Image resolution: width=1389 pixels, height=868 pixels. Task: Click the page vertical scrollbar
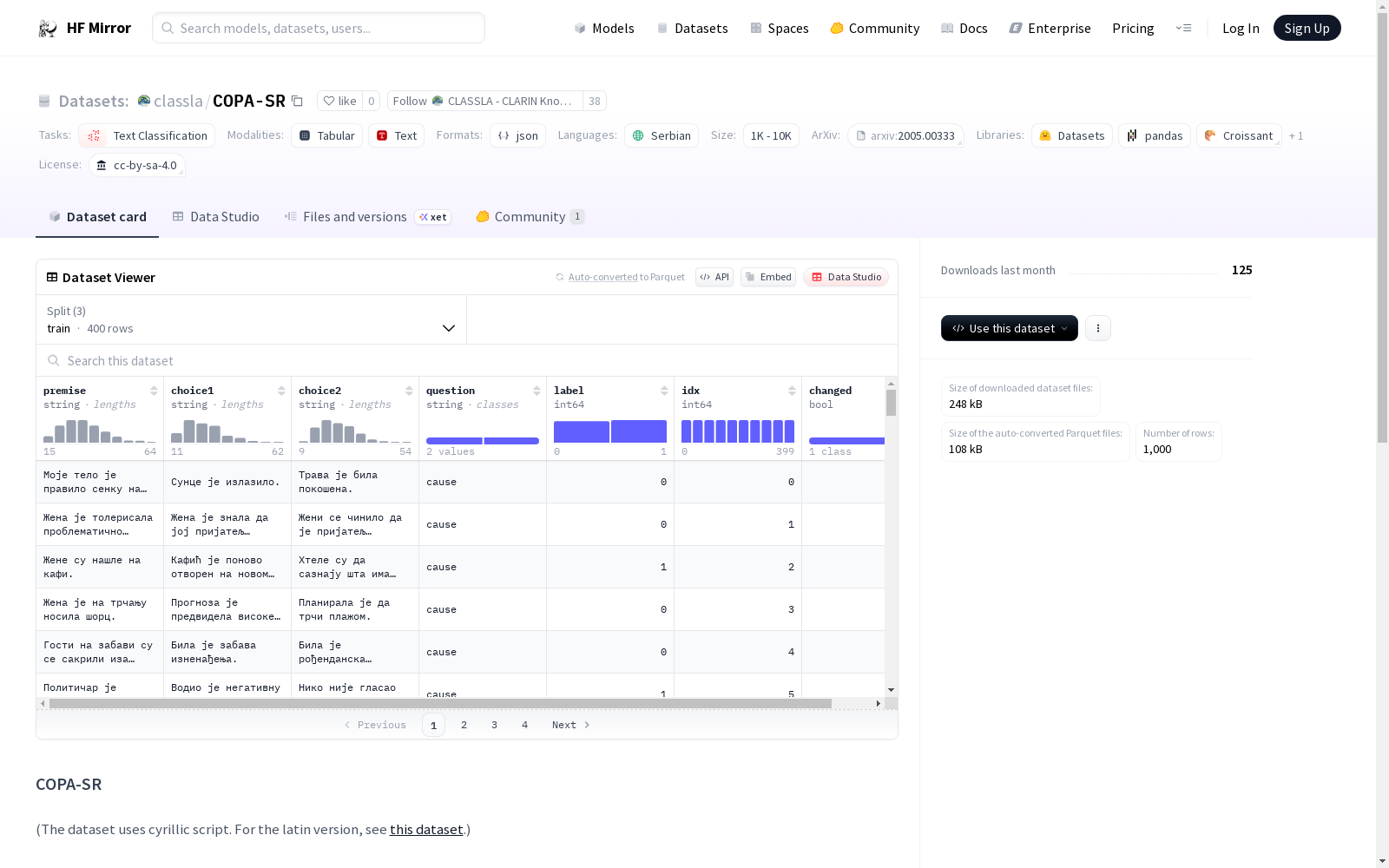point(1382,226)
